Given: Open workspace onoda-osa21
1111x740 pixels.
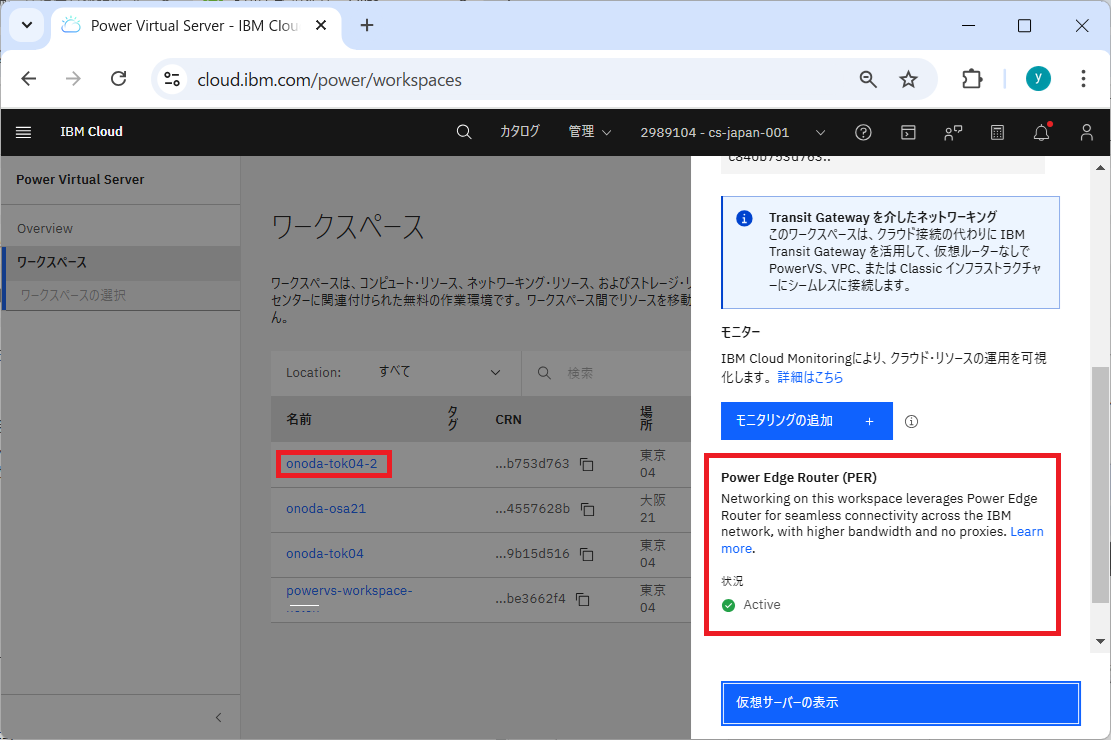Looking at the screenshot, I should [x=326, y=509].
